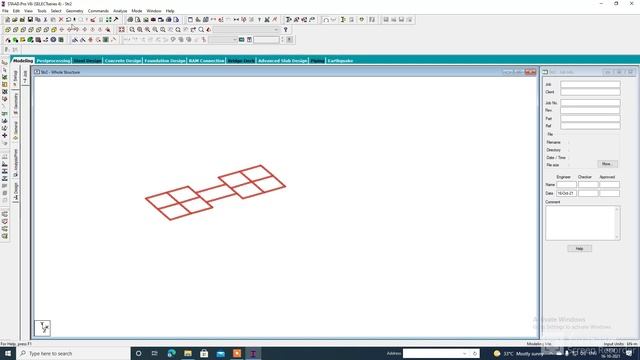The width and height of the screenshot is (640, 360).
Task: Click the round blue icon in third toolbar row
Action: click(x=53, y=40)
